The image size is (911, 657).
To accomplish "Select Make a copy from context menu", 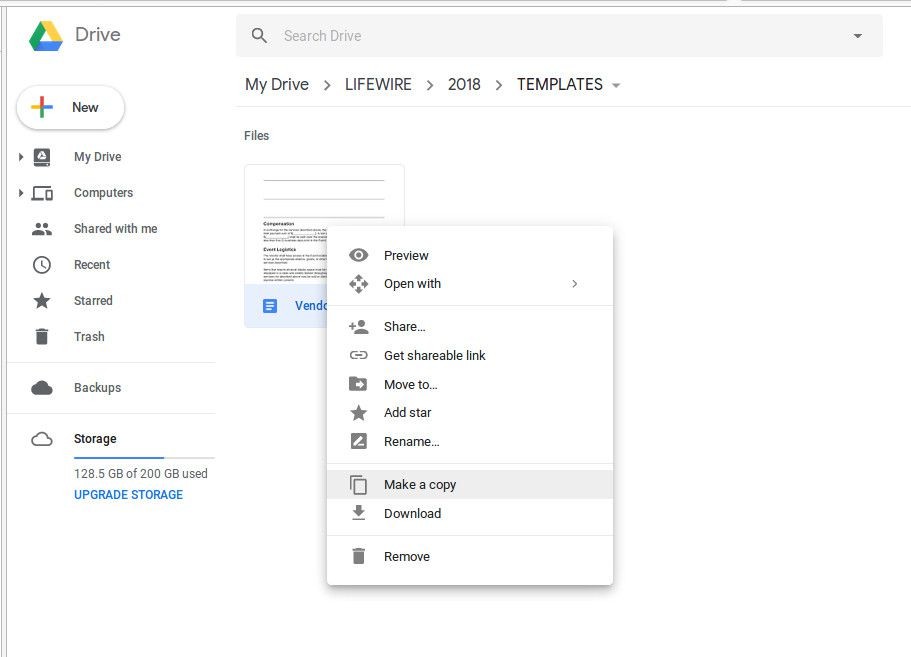I will [420, 485].
